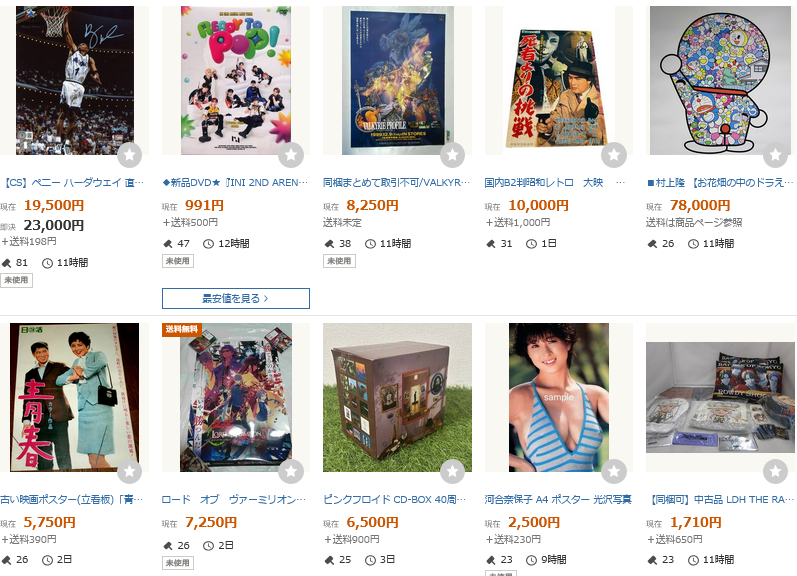Screen dimensions: 797x576
Task: Add INI Ready To Pop DVD to watchlist
Action: [291, 155]
